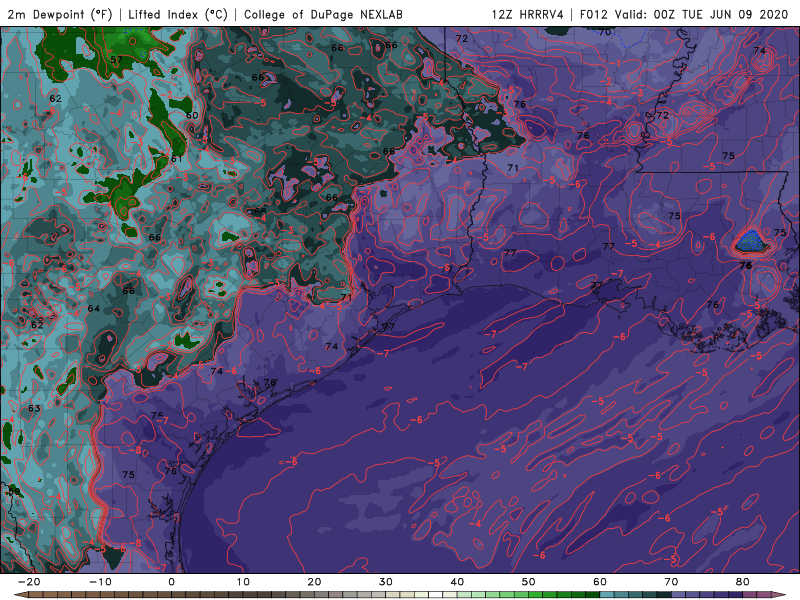Click the 'Lifted Index (°C)' header label

(x=178, y=14)
